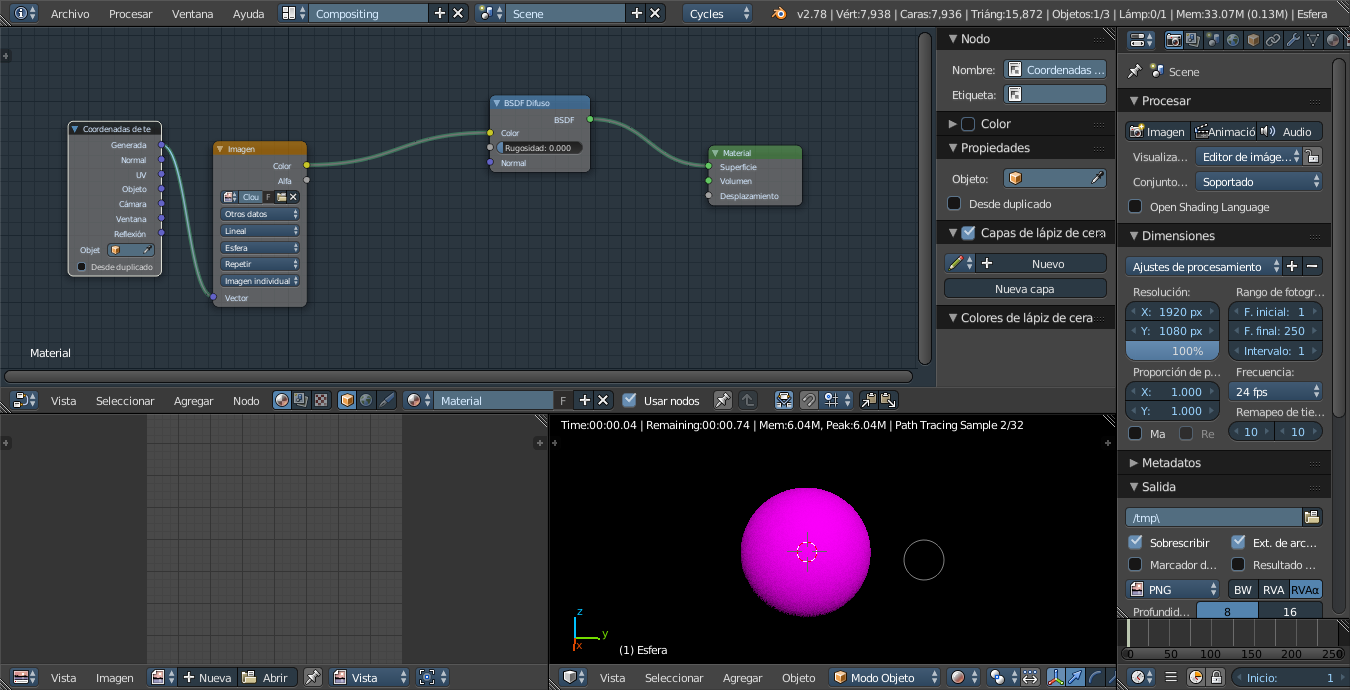
Task: Open the Agregar menu in node editor
Action: click(193, 401)
